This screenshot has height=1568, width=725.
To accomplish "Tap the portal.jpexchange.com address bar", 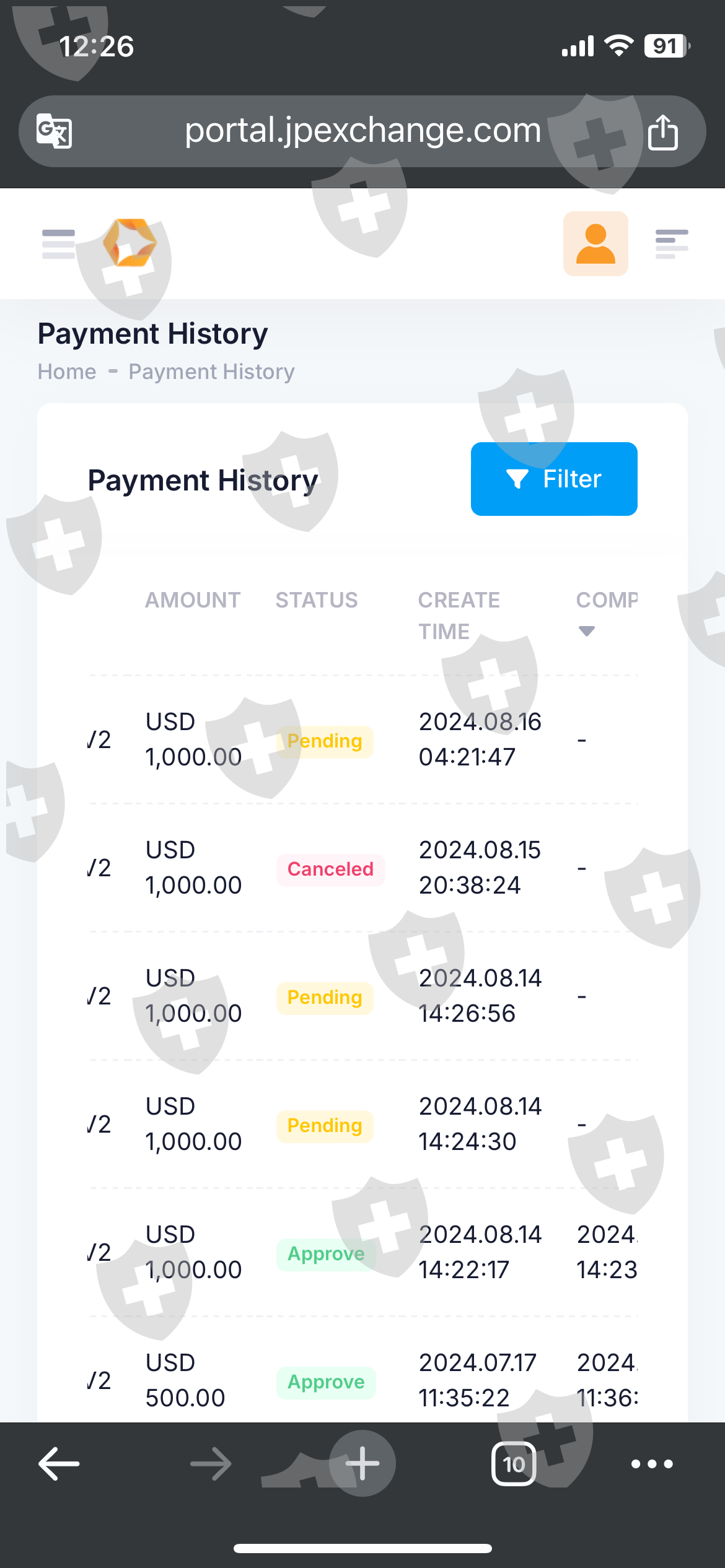I will [x=362, y=131].
